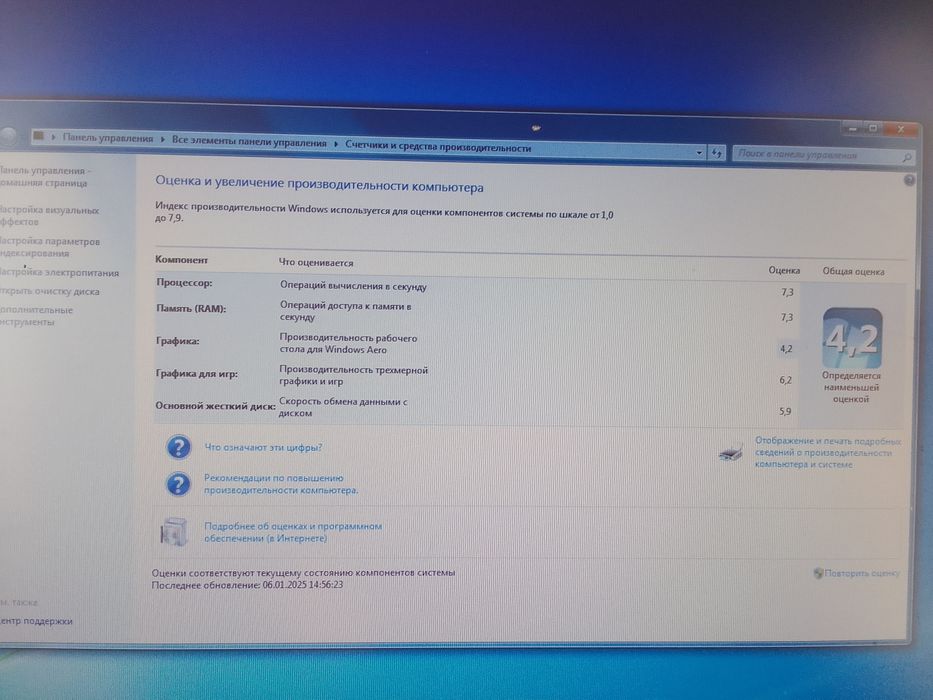
Task: Click the Графика subscore 4,2
Action: click(x=786, y=349)
